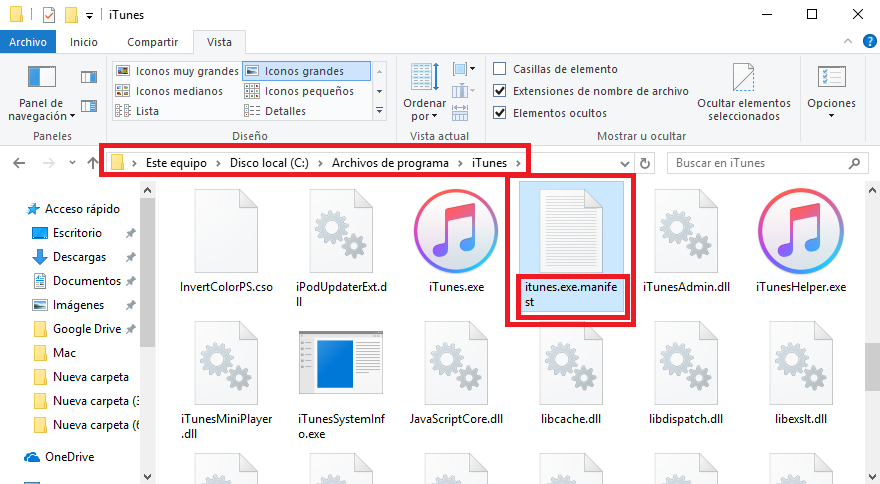880x484 pixels.
Task: Uncheck Elementos ocultos checkbox
Action: pyautogui.click(x=499, y=112)
